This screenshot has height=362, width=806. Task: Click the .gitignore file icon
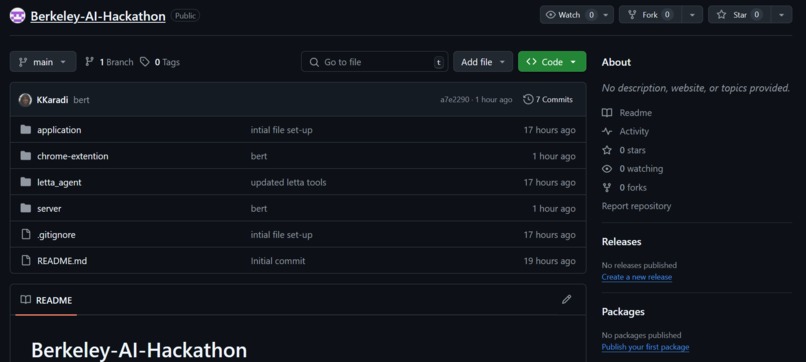tap(26, 234)
